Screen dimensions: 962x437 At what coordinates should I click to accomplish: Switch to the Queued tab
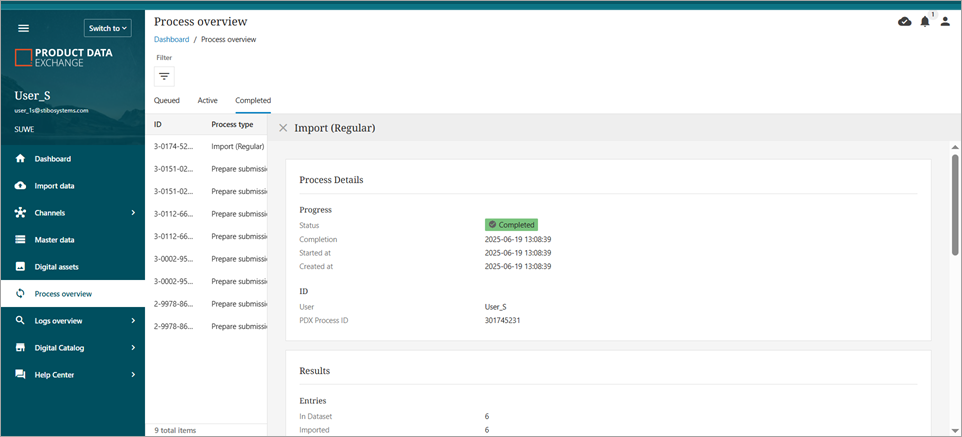(166, 101)
